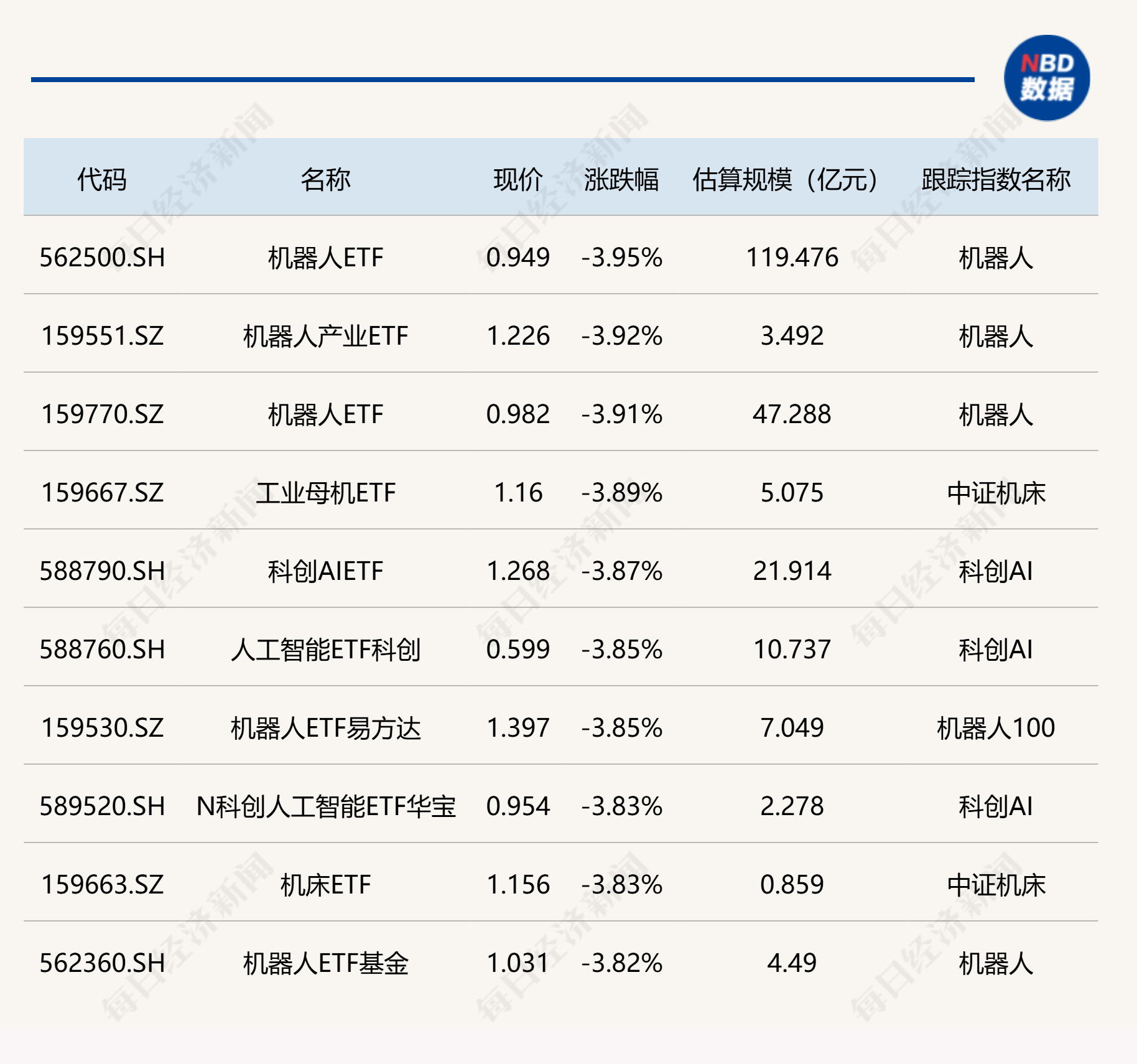Click the scale value 47.288

pyautogui.click(x=792, y=414)
